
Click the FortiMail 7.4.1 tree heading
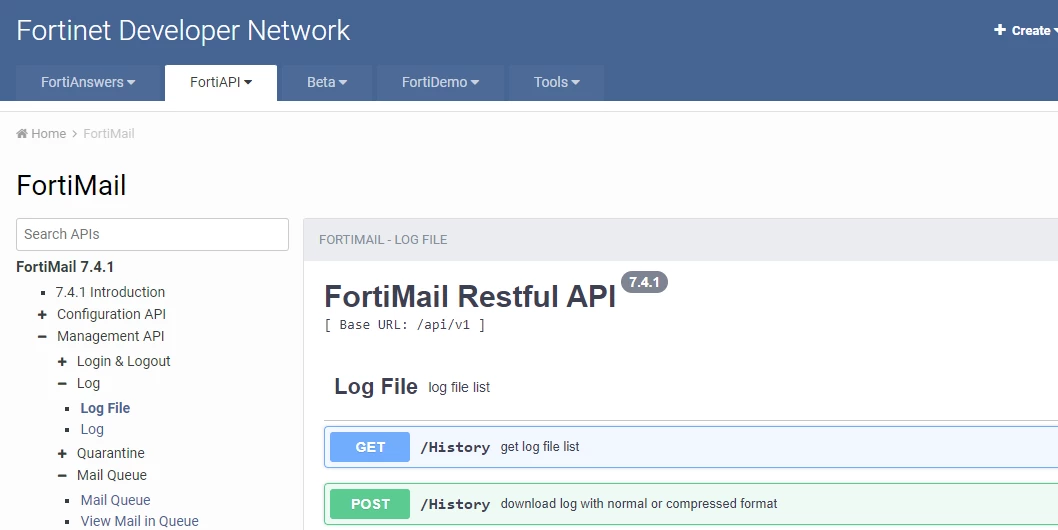point(65,267)
